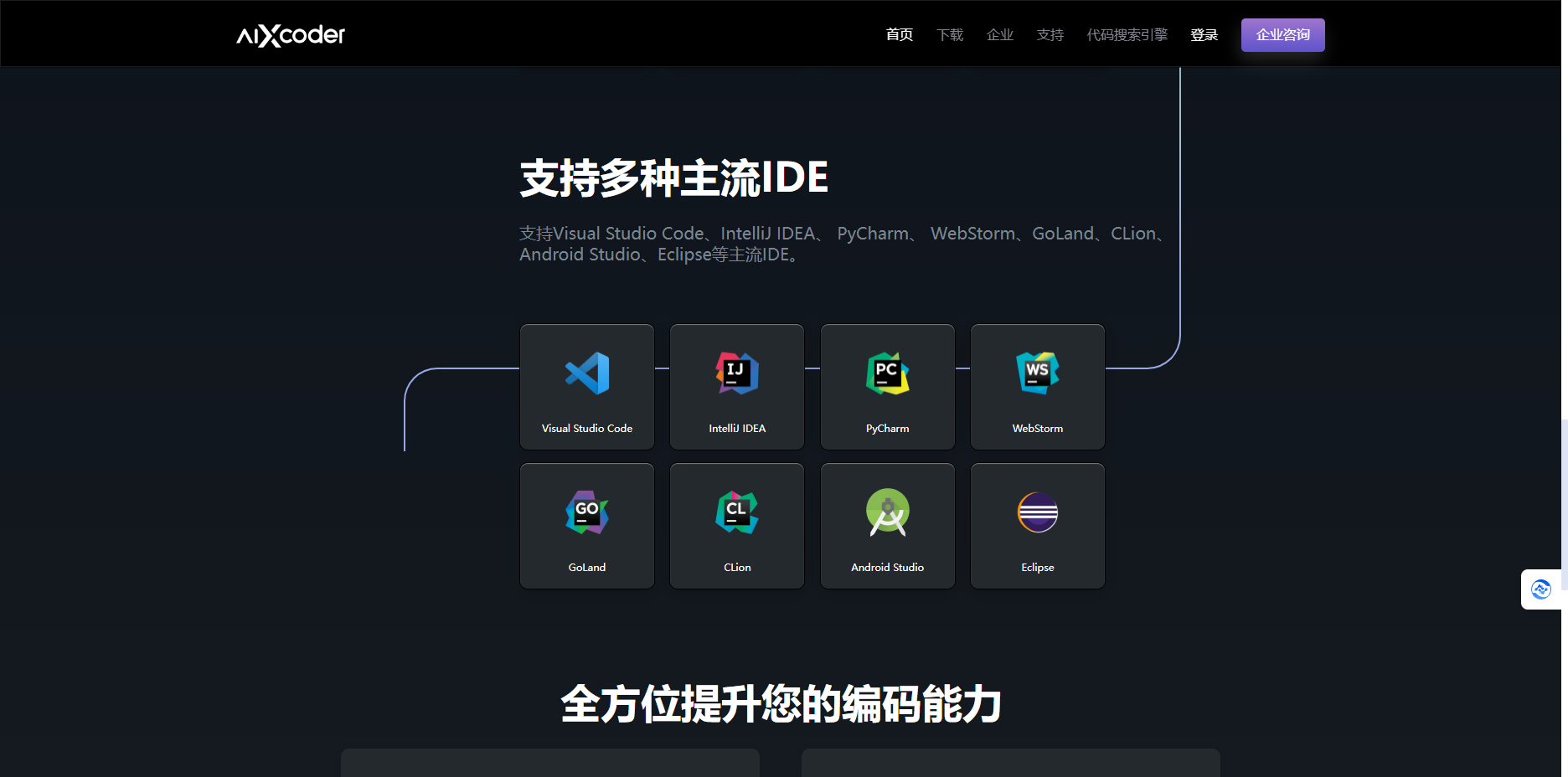Select the Eclipse icon
Viewport: 1568px width, 777px height.
(1037, 512)
